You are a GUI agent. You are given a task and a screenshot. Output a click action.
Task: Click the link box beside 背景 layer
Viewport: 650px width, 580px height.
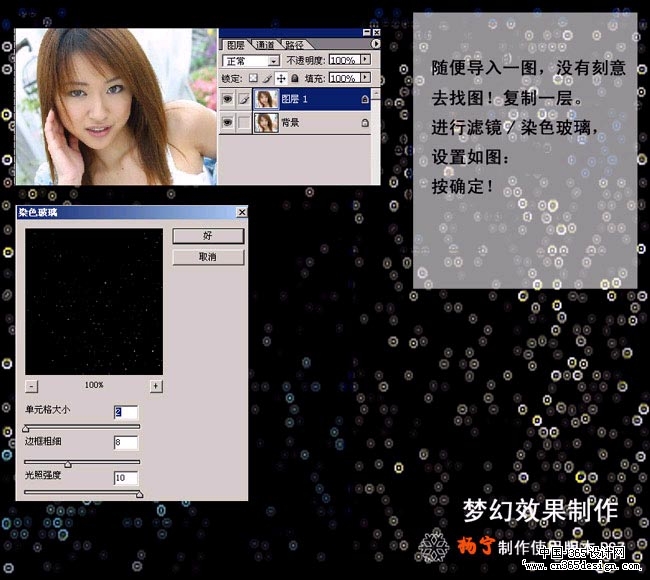pyautogui.click(x=244, y=123)
